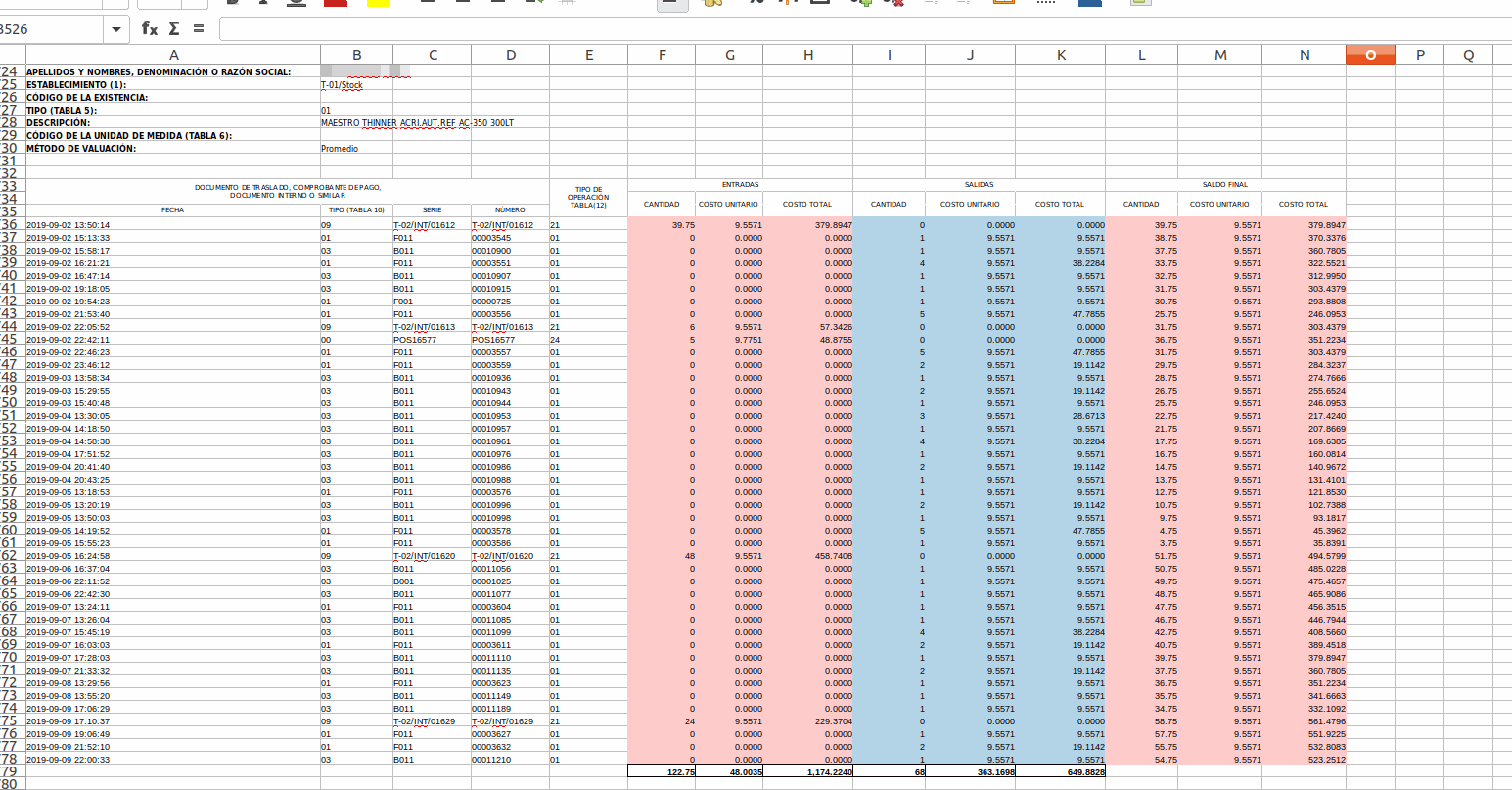Select row 36 by its row header
The width and height of the screenshot is (1512, 790).
click(12, 224)
